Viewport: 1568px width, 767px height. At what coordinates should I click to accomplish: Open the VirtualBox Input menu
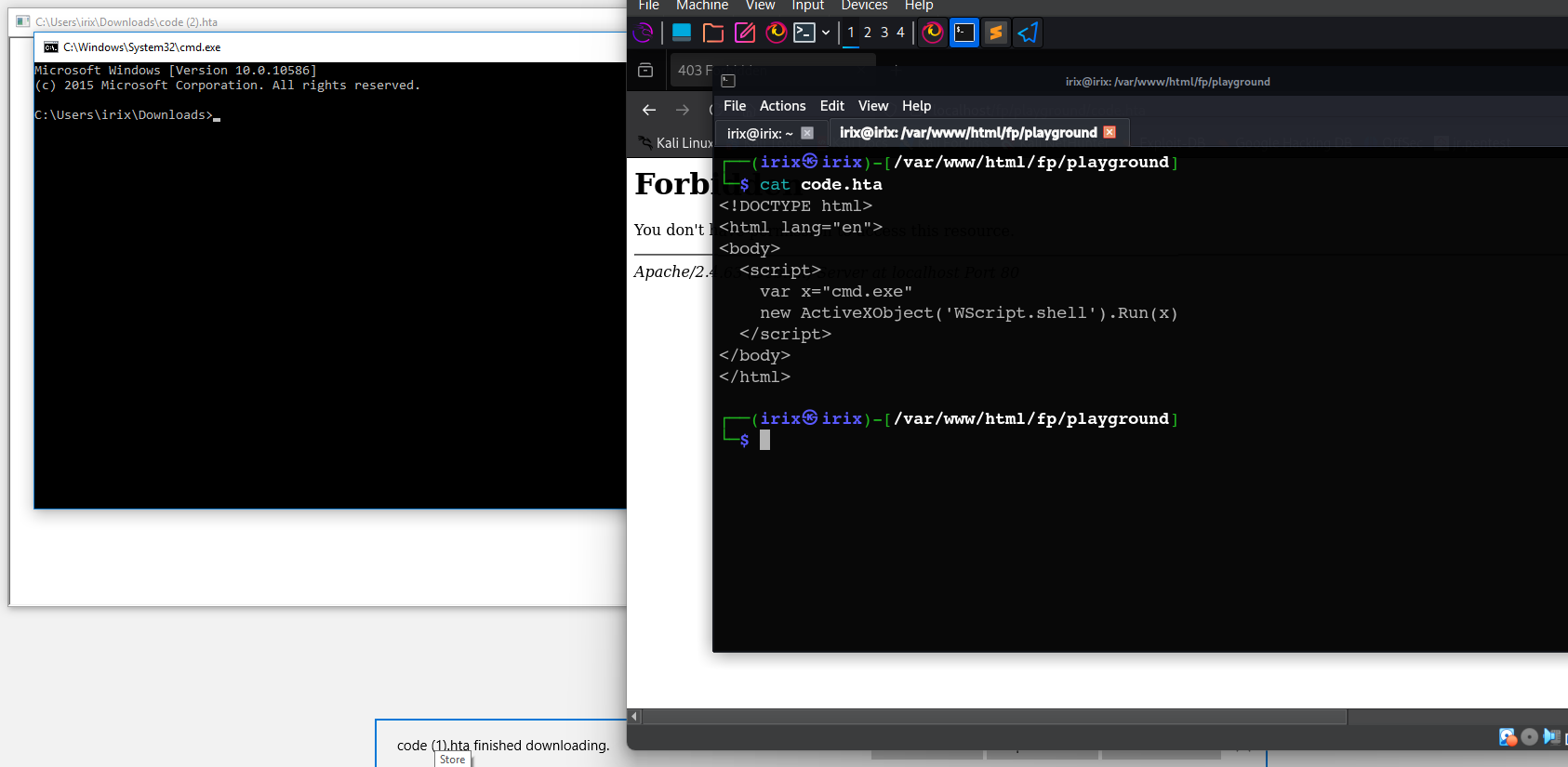[808, 6]
